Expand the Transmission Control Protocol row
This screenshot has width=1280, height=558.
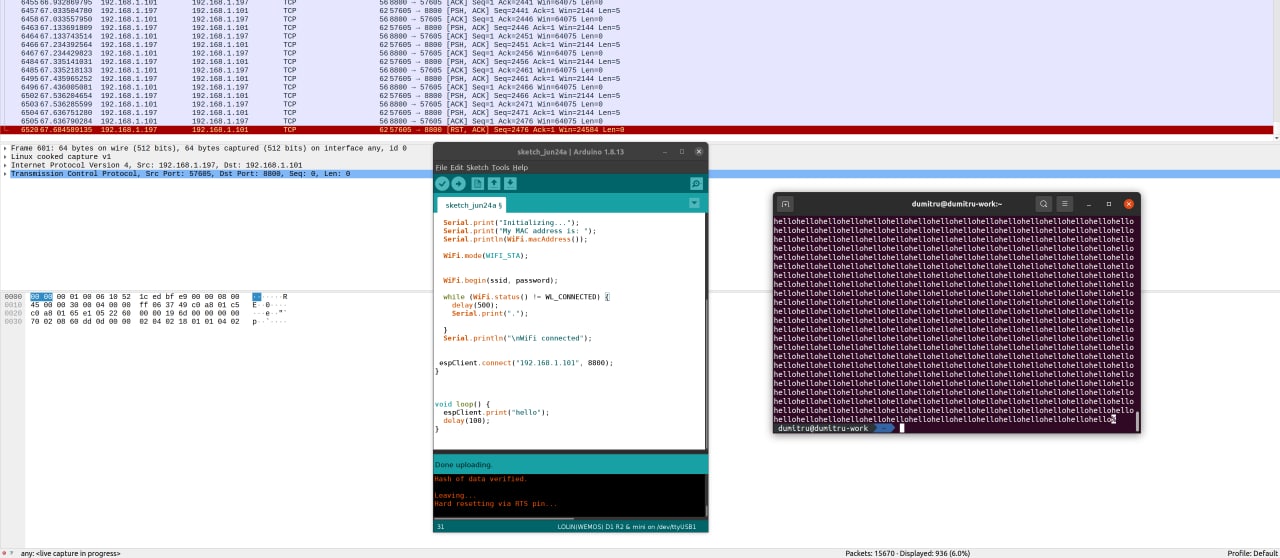5,174
